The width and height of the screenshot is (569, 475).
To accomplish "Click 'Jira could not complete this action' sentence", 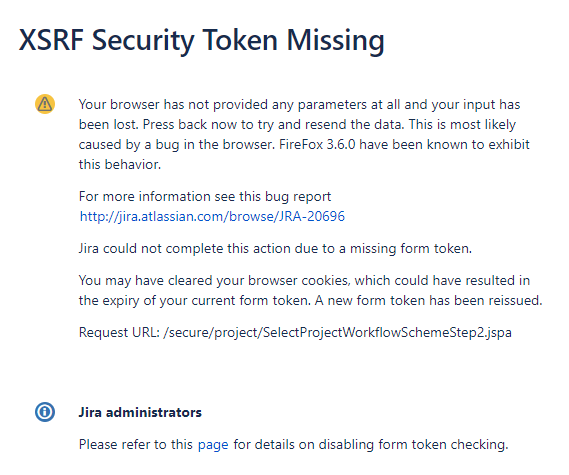I will (275, 249).
